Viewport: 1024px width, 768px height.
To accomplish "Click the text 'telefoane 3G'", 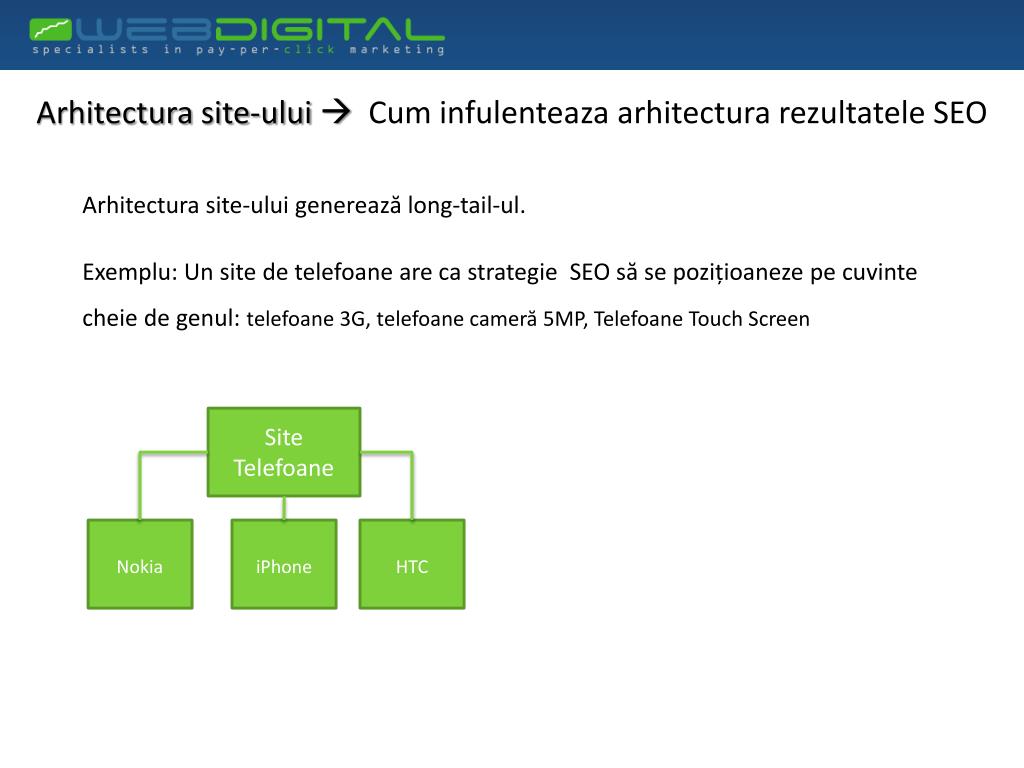I will point(308,319).
